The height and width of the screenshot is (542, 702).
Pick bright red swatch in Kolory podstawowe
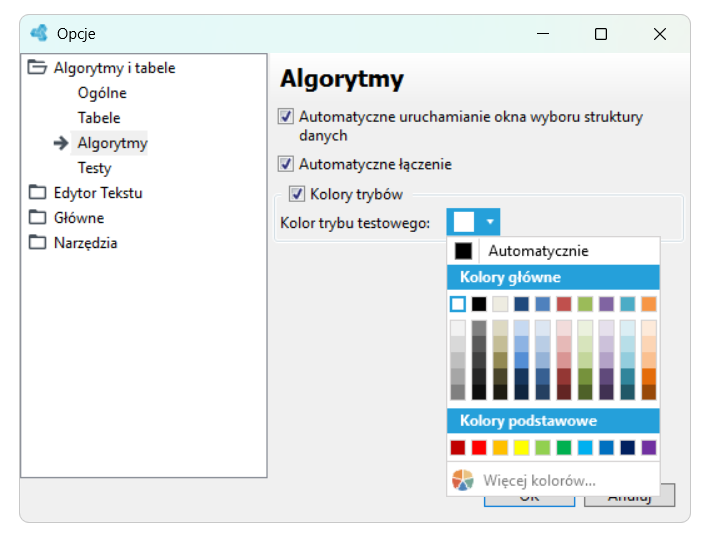[x=479, y=447]
